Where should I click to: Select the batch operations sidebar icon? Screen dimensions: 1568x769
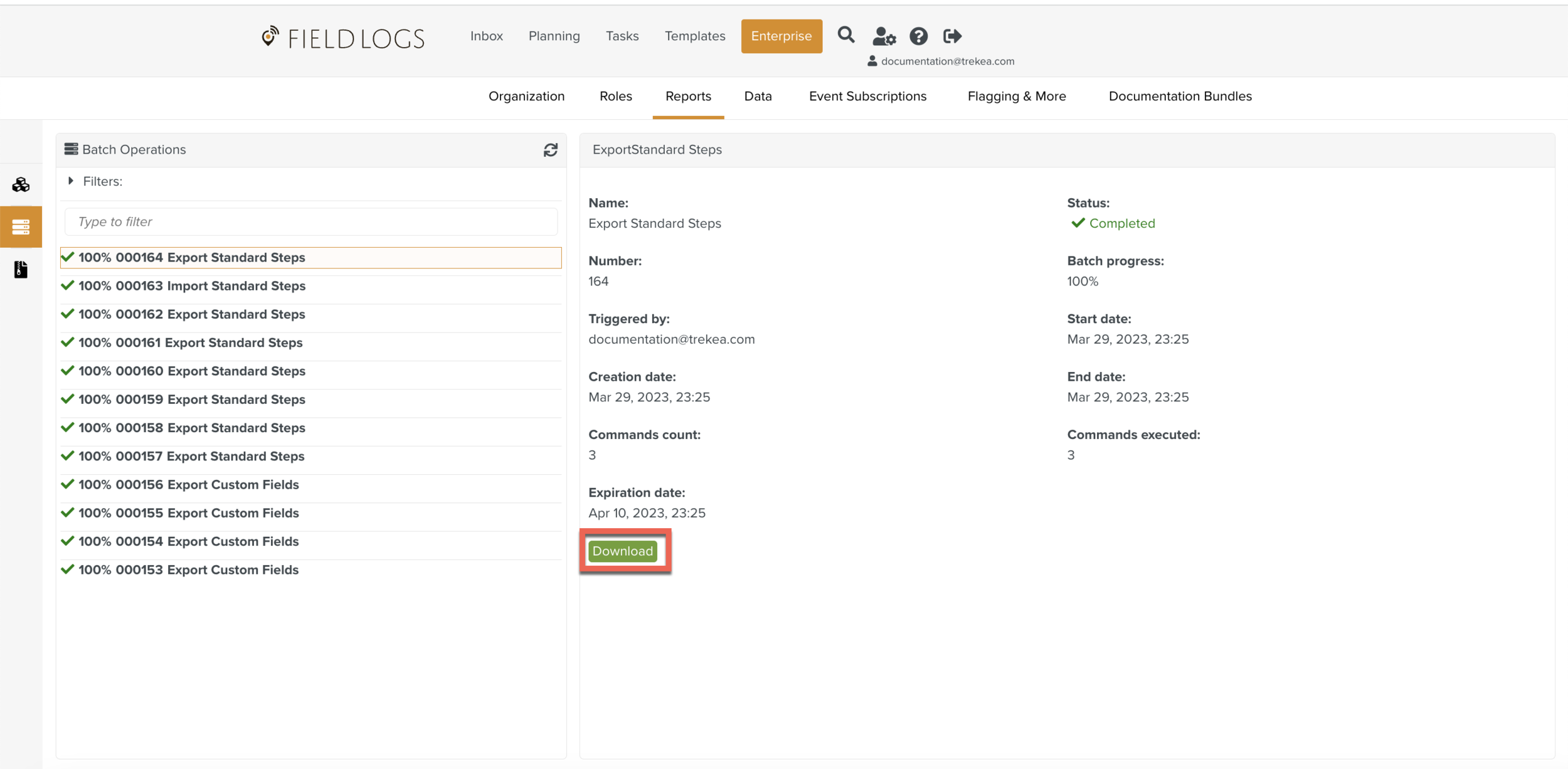(x=21, y=226)
